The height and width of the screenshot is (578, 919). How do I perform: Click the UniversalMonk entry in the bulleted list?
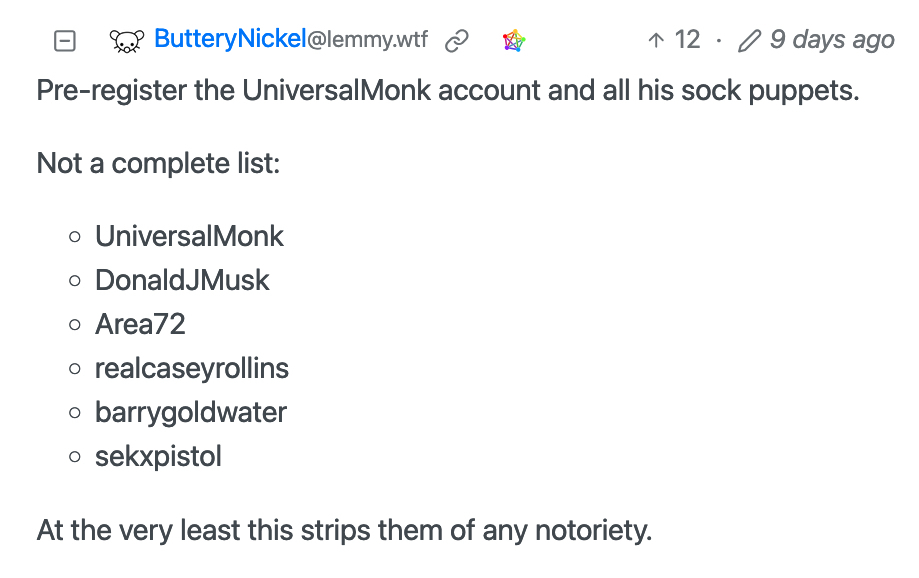tap(189, 236)
